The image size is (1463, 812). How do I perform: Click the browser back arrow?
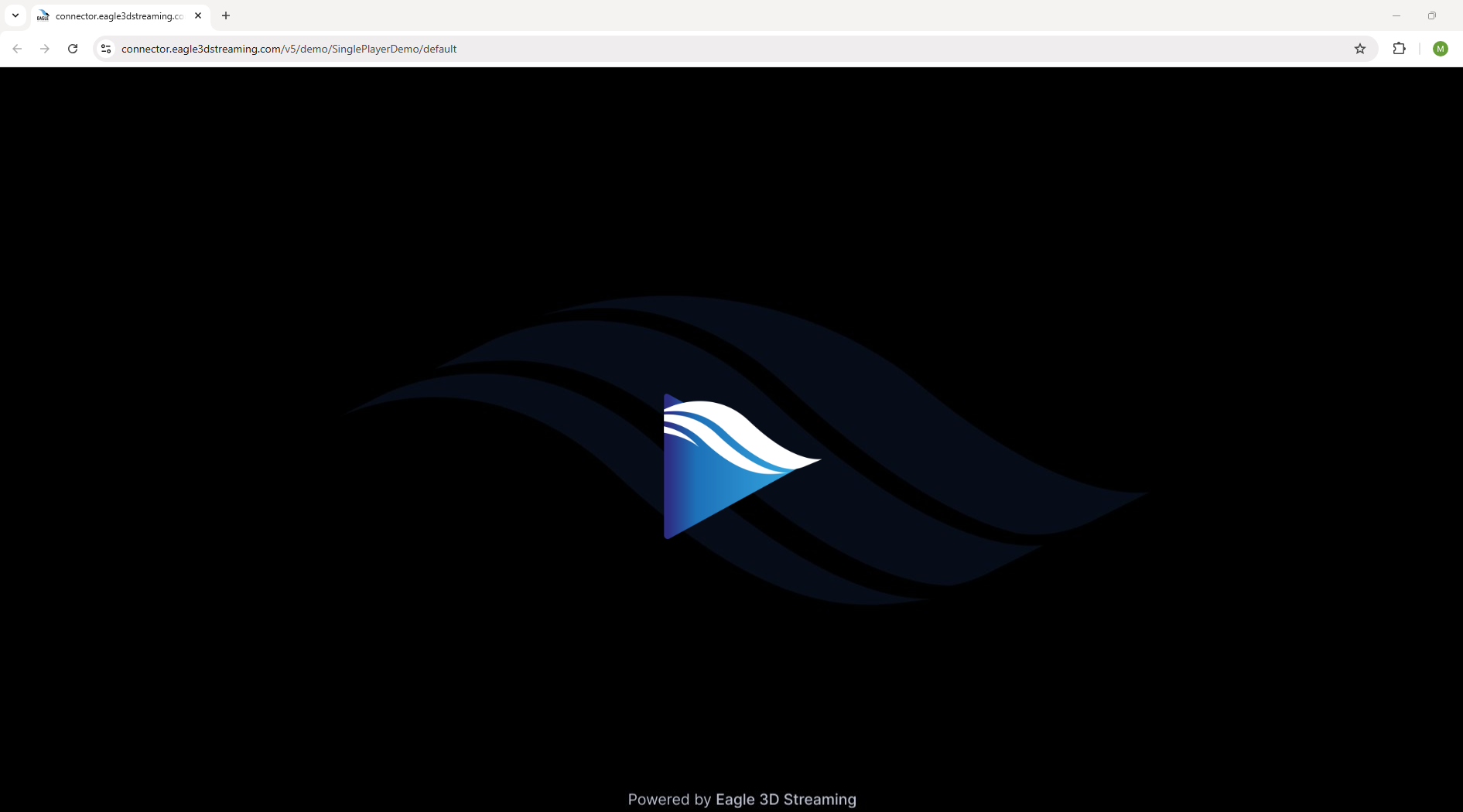coord(17,48)
